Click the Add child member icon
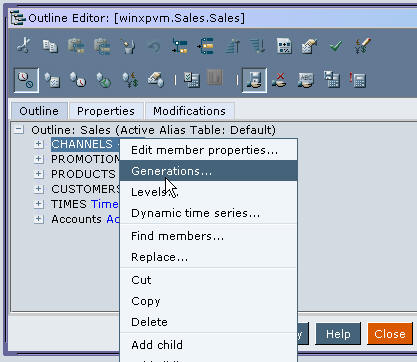 pos(180,46)
